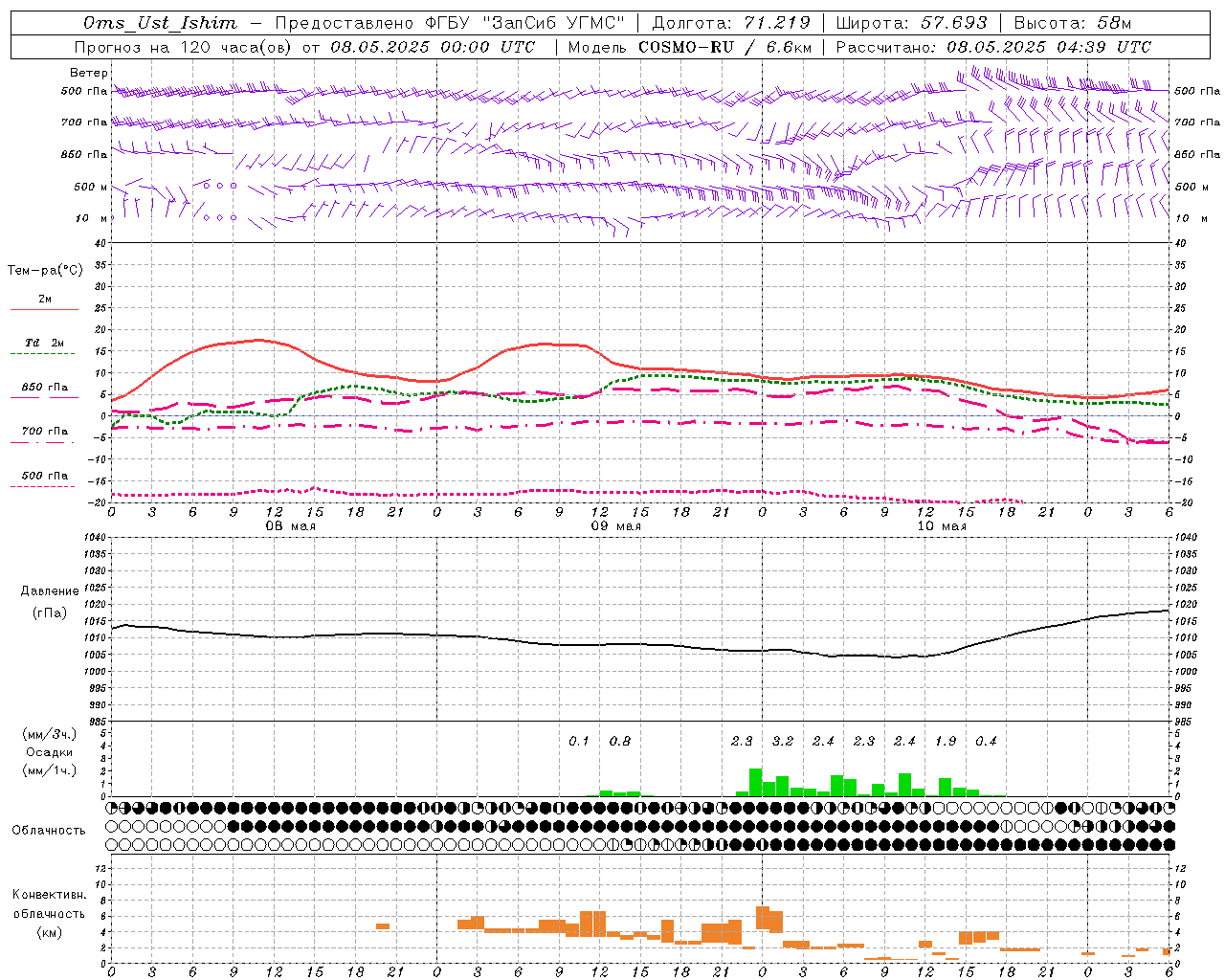1225x980 pixels.
Task: Select the Облачность row label
Action: tap(49, 831)
